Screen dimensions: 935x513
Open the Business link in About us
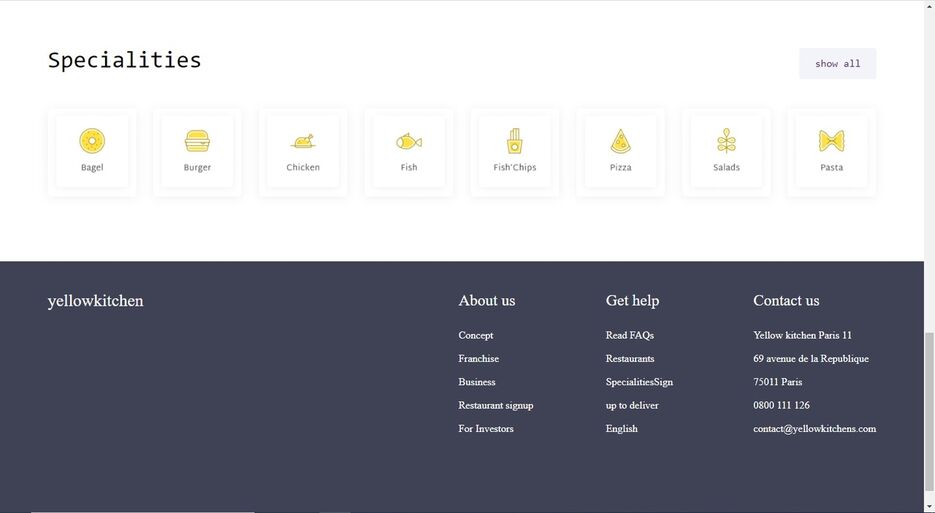pos(477,382)
